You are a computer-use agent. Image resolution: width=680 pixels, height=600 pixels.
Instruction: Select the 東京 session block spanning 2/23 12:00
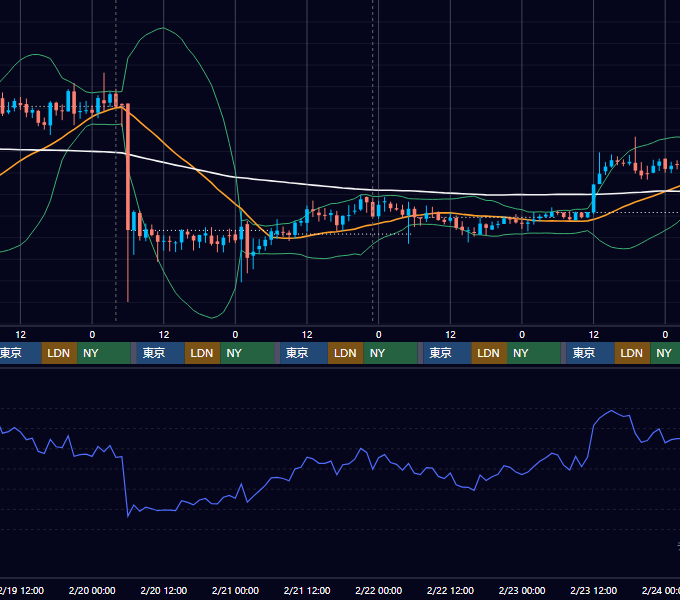coord(590,353)
